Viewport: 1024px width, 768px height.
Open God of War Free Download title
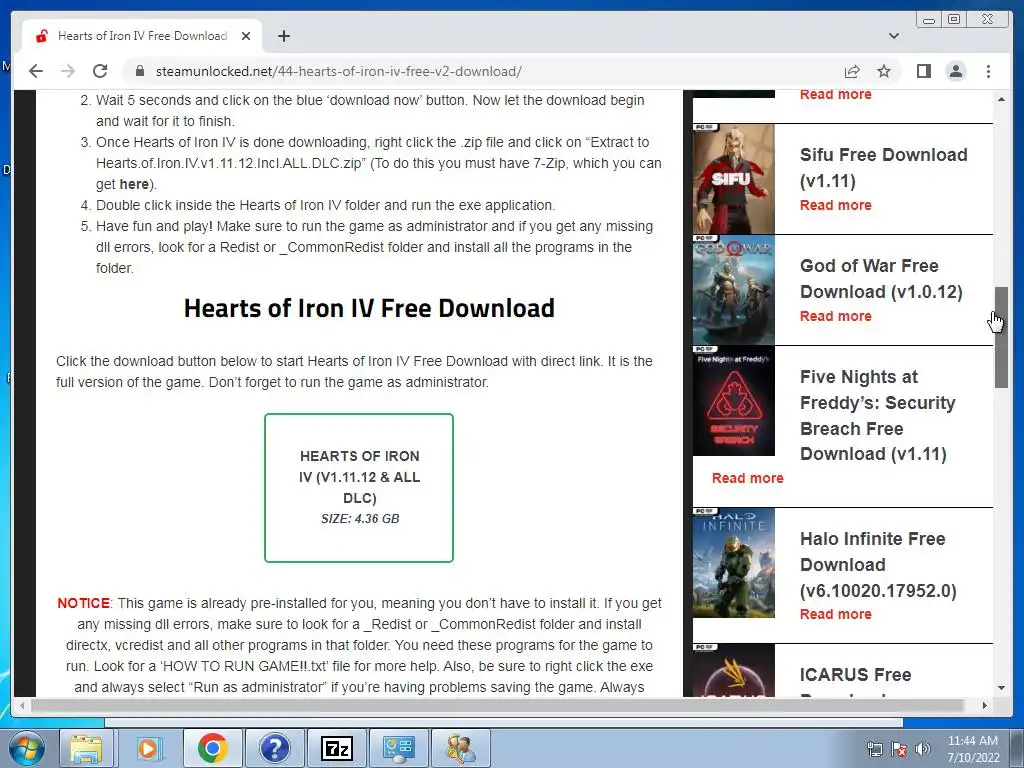point(881,278)
